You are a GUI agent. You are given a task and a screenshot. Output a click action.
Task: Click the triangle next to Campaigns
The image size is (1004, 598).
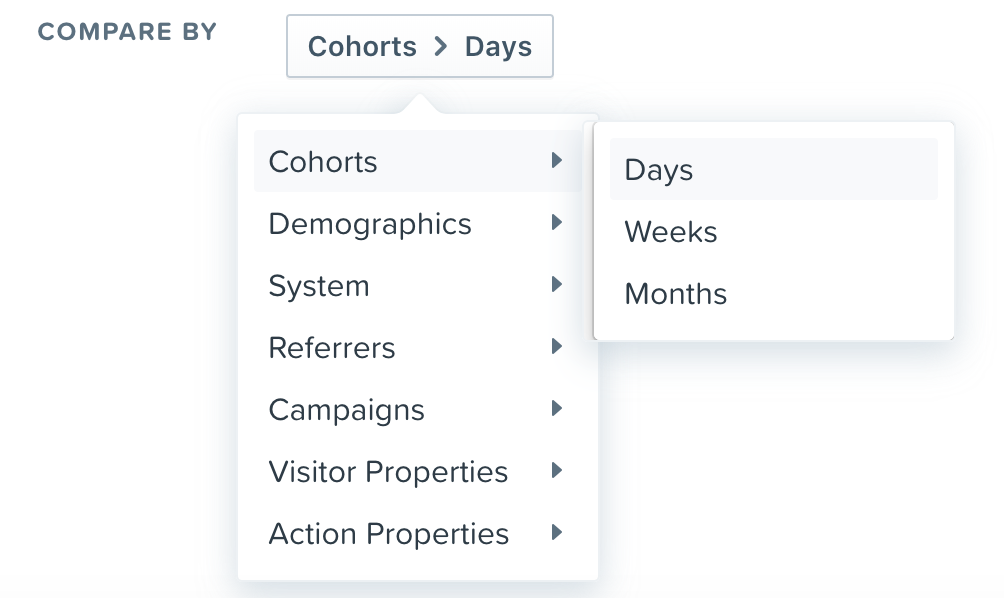(x=557, y=409)
